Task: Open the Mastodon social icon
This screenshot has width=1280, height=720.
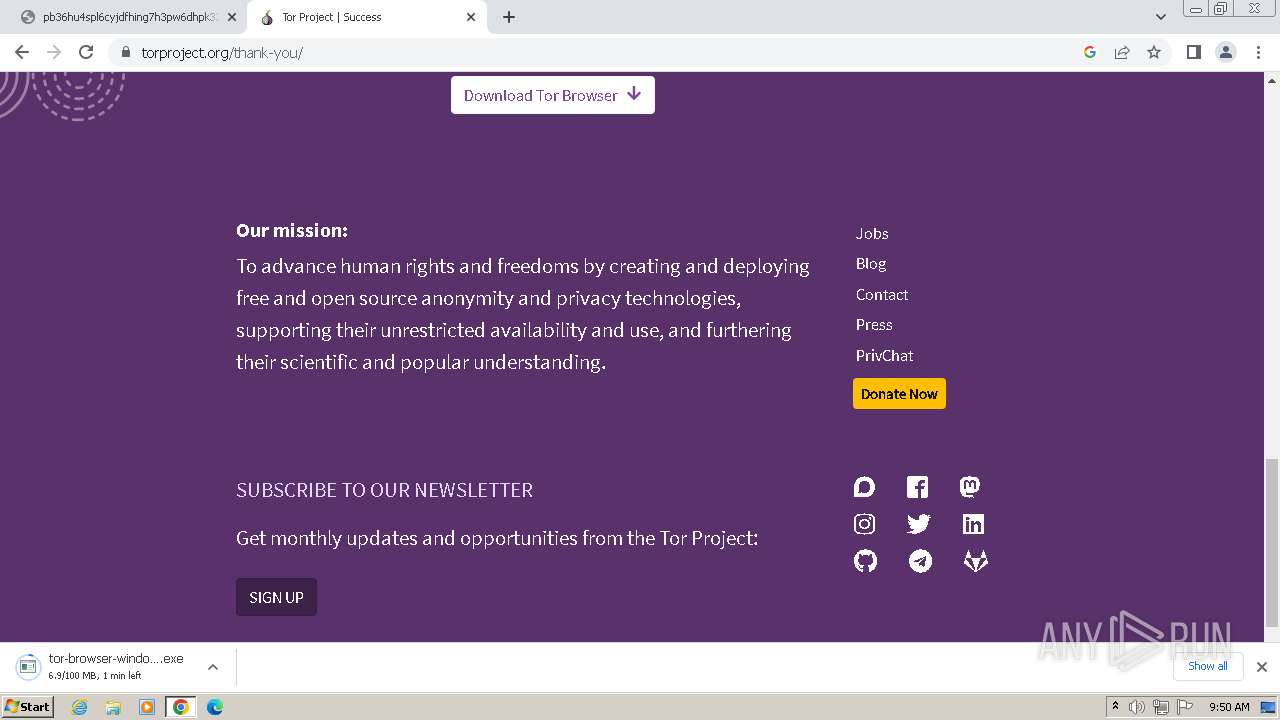Action: coord(970,487)
